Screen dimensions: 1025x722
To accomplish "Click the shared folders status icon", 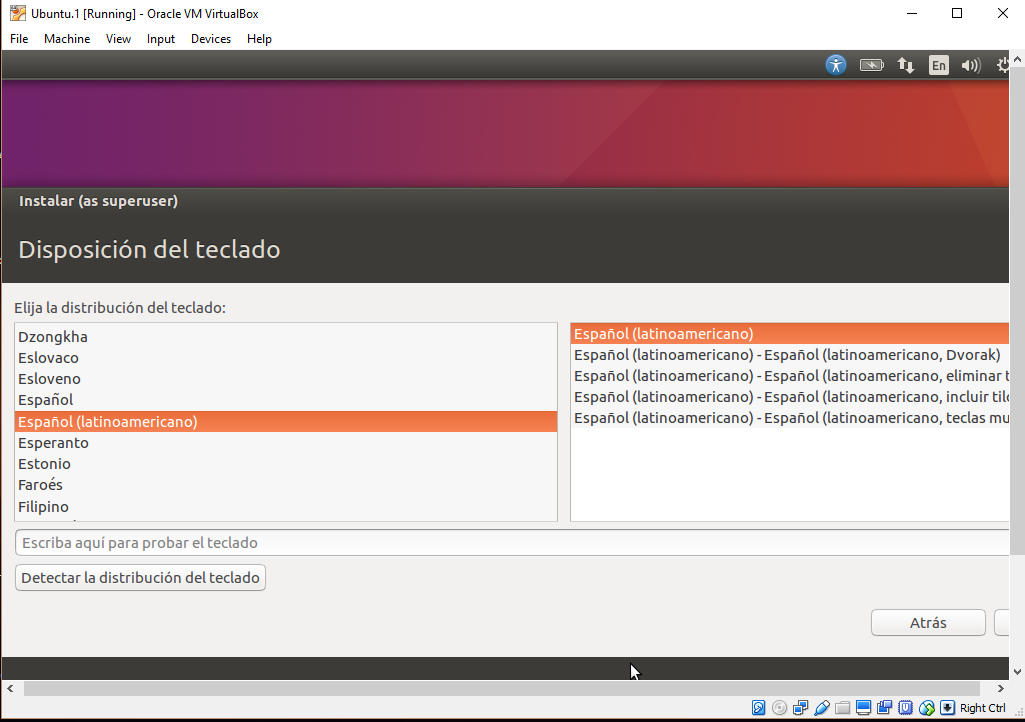I will coord(843,707).
